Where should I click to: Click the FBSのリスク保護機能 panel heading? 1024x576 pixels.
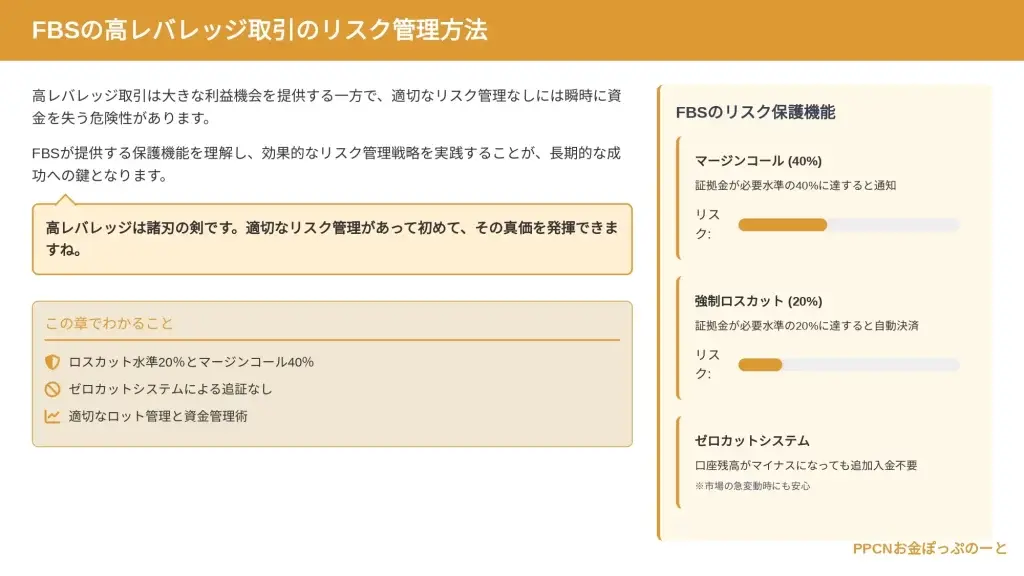[x=755, y=113]
